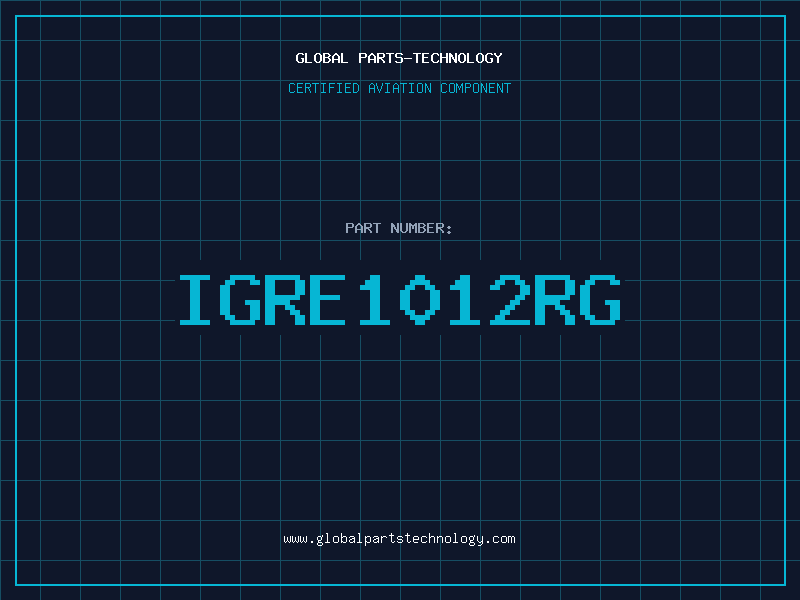Viewport: 800px width, 600px height.
Task: Select the part number IGRE1012RG
Action: 400,300
